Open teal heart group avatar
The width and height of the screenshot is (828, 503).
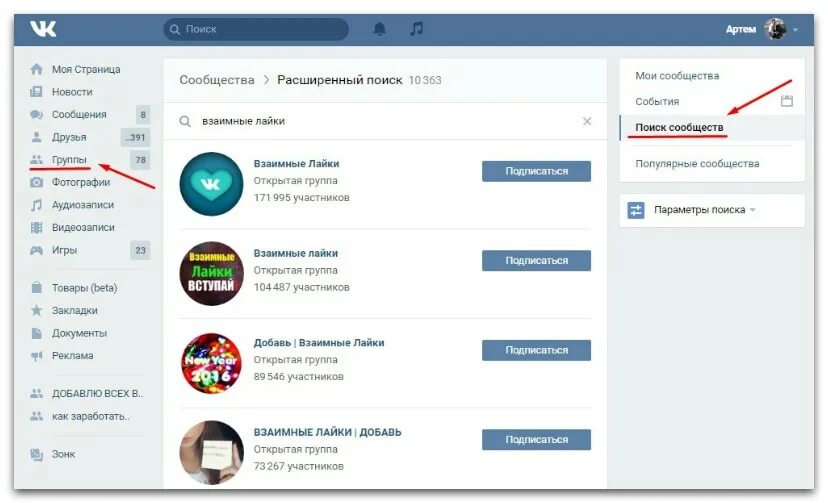click(211, 184)
